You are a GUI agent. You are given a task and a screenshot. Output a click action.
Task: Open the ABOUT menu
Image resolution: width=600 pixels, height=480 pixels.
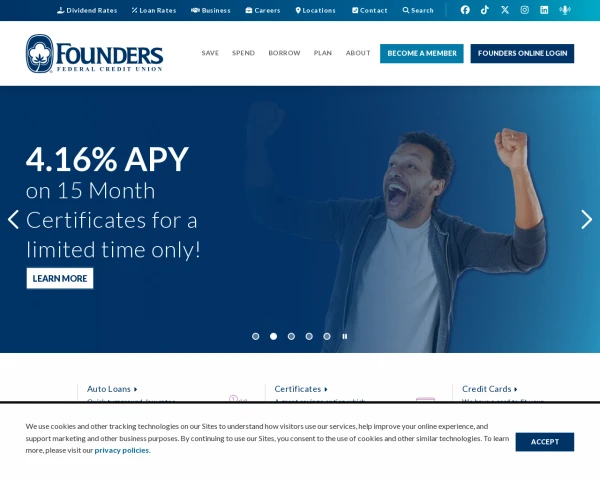click(x=358, y=53)
